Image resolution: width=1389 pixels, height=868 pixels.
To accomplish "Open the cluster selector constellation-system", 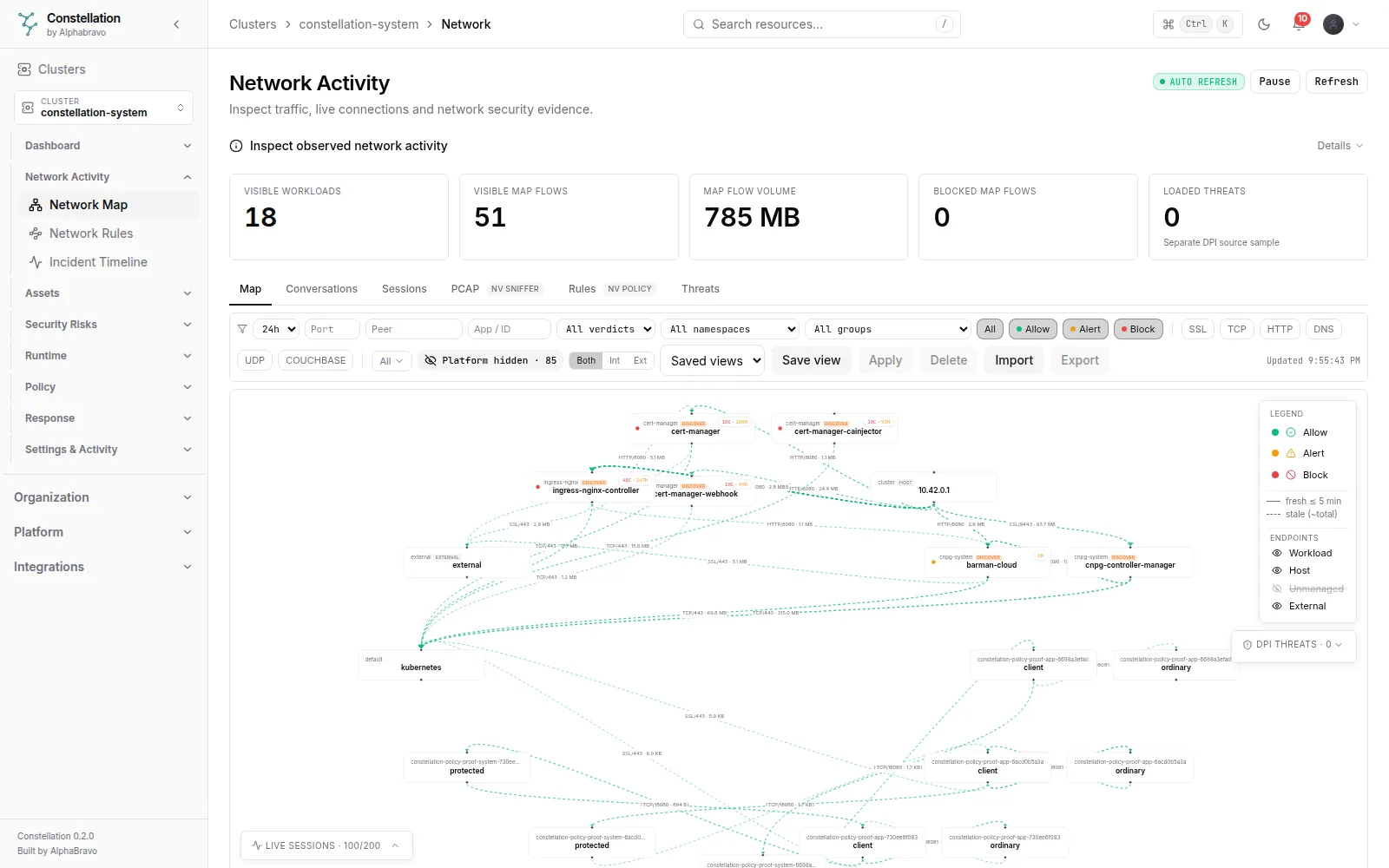I will point(103,108).
